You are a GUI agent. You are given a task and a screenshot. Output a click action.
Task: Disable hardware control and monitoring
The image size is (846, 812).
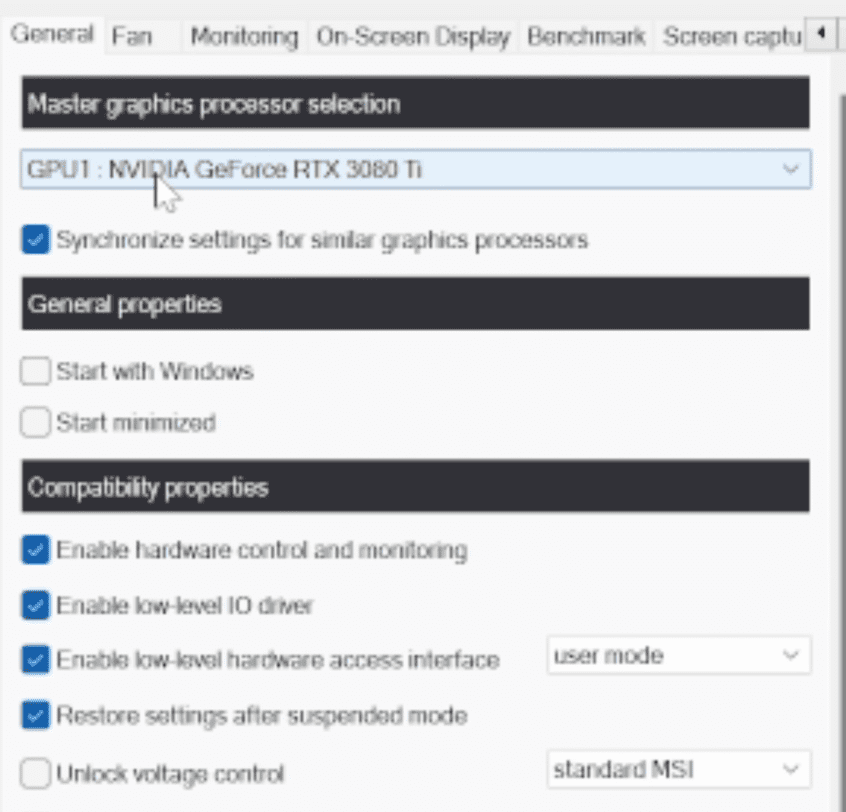[36, 549]
